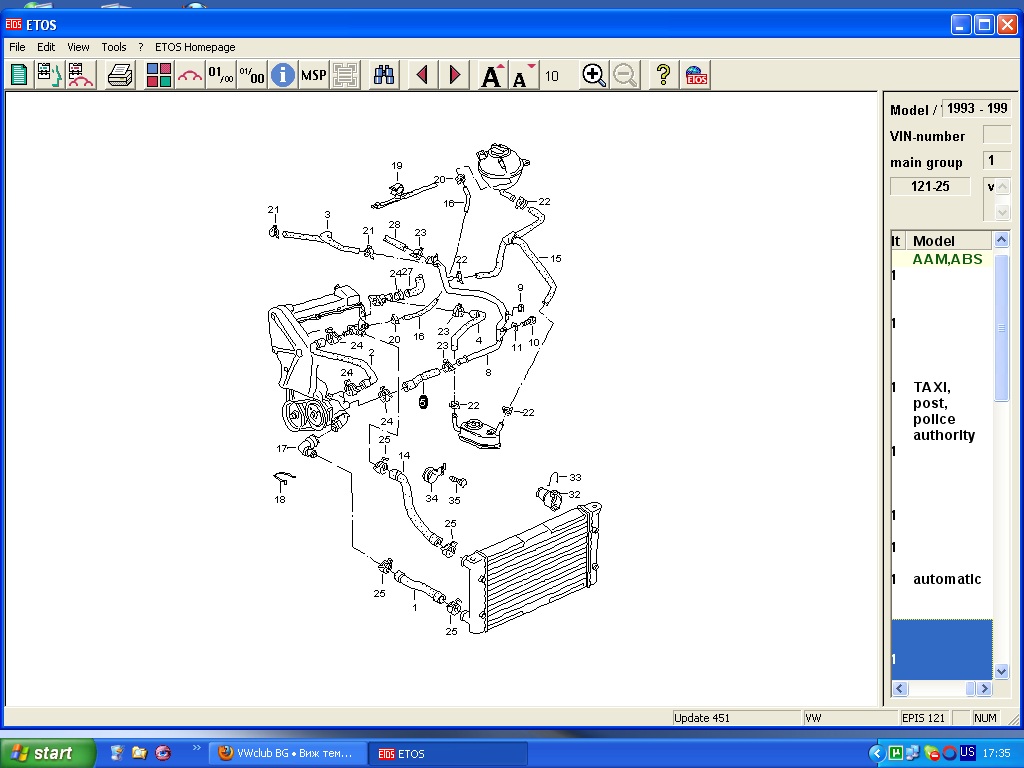Go to next page with the right red arrow
Viewport: 1024px width, 768px height.
point(455,75)
